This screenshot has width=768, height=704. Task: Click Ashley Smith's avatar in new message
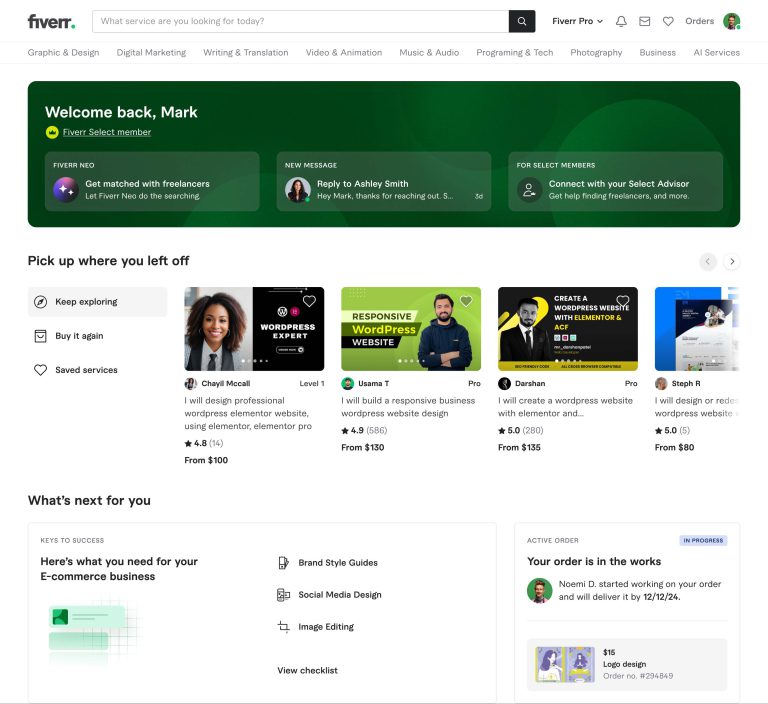pos(298,190)
